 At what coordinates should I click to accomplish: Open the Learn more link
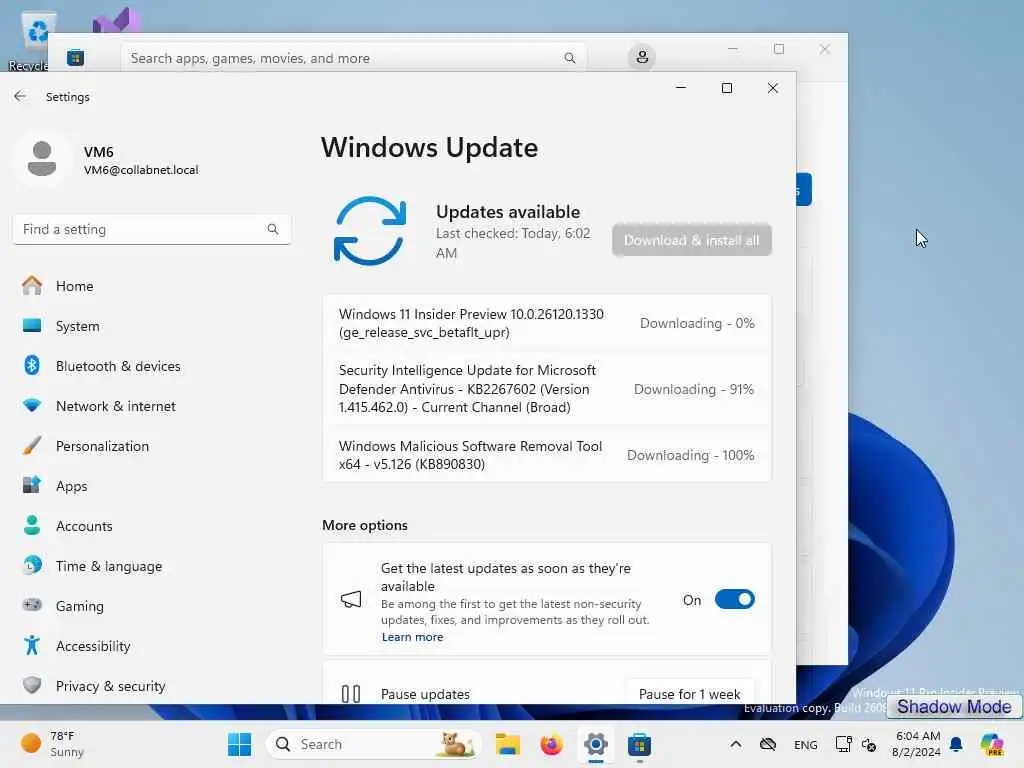coord(412,637)
